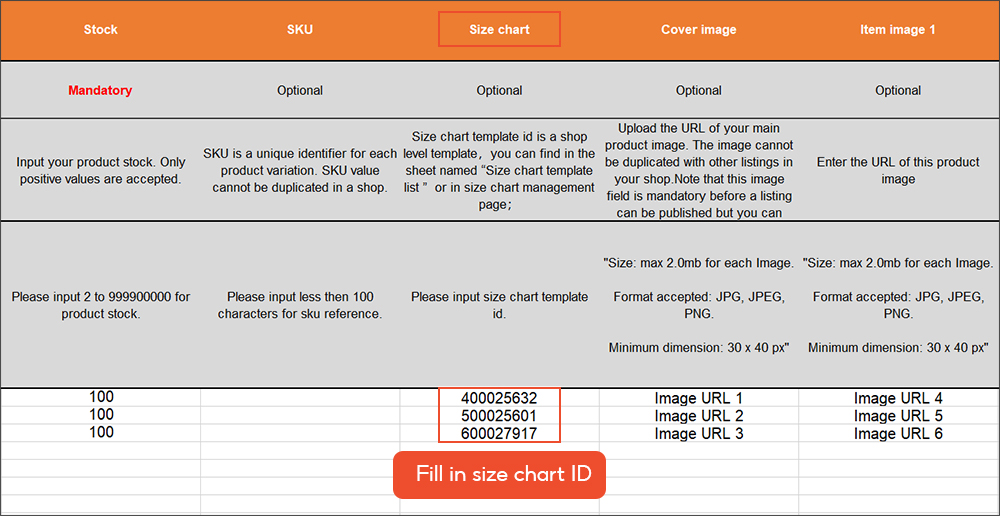
Task: Select the Item image 1 header
Action: [898, 30]
